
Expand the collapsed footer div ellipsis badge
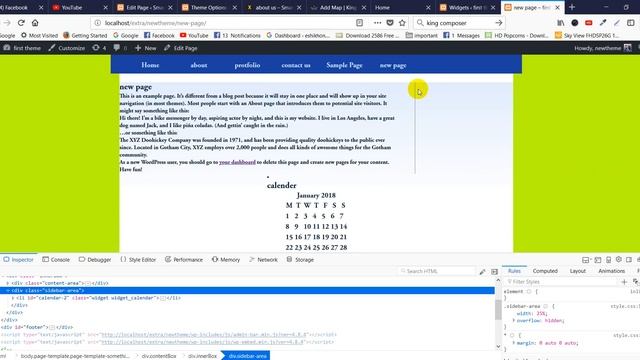[x=52, y=327]
